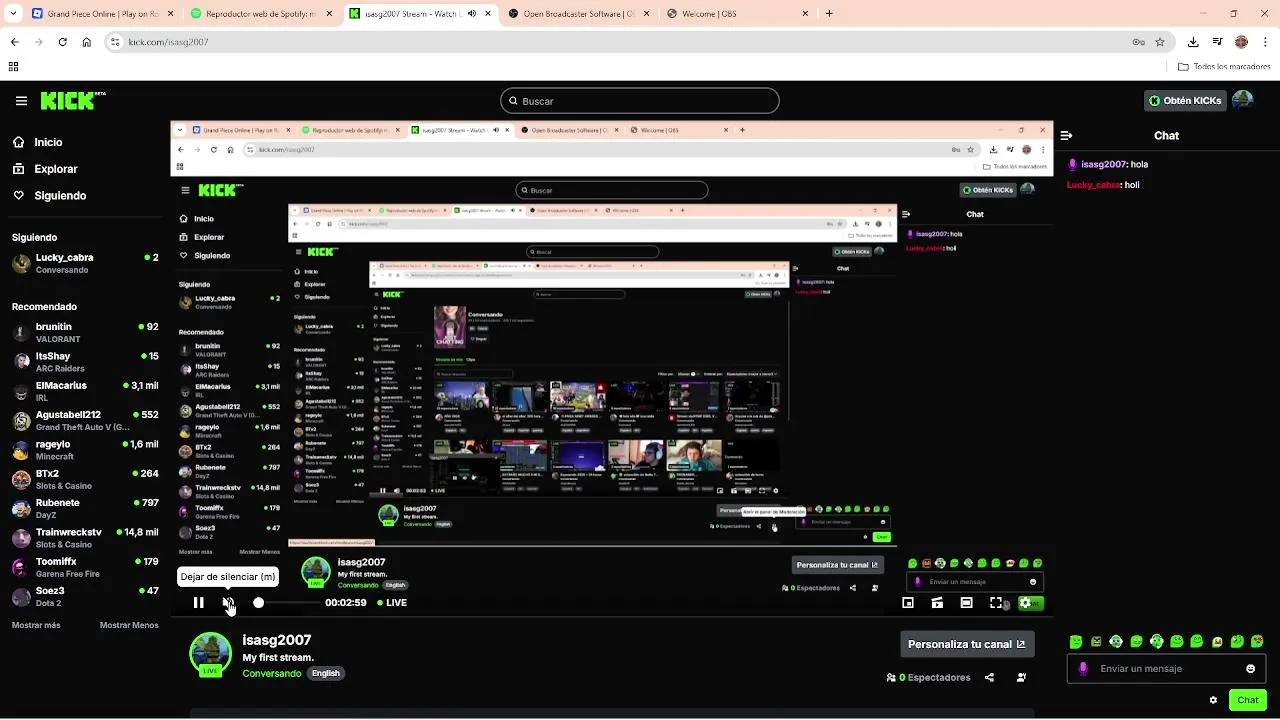Open the emoji picker smiley icon
This screenshot has width=1280, height=720.
[1251, 669]
